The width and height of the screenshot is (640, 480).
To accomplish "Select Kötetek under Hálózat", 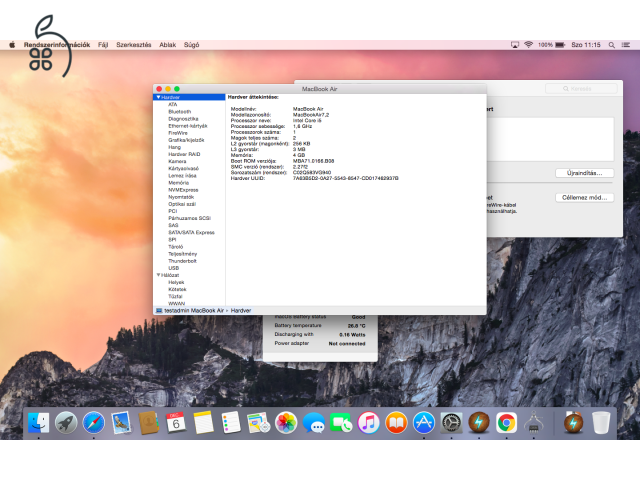I will coord(177,289).
